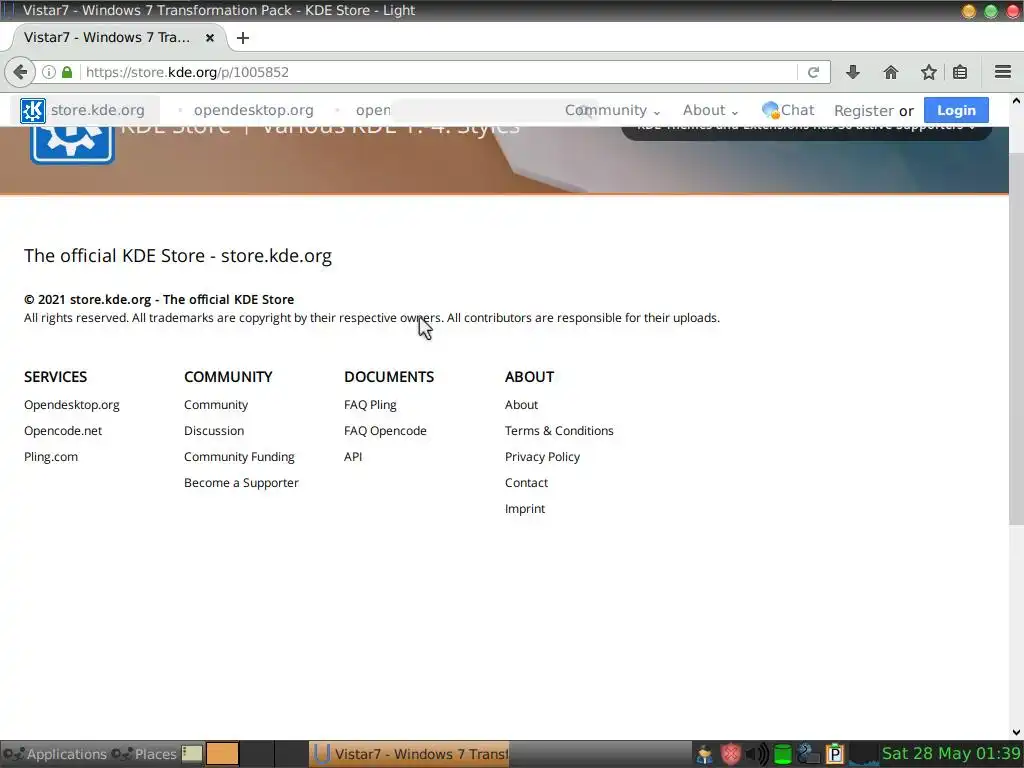
Task: Click the scrollbar down arrow
Action: (x=1016, y=732)
